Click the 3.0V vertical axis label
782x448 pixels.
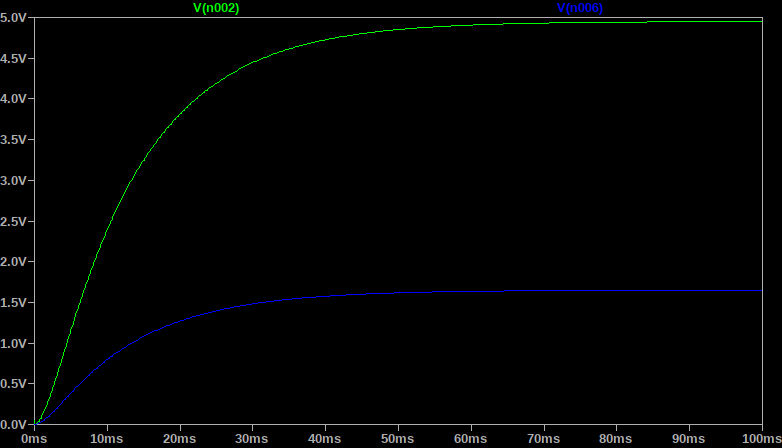[13, 181]
